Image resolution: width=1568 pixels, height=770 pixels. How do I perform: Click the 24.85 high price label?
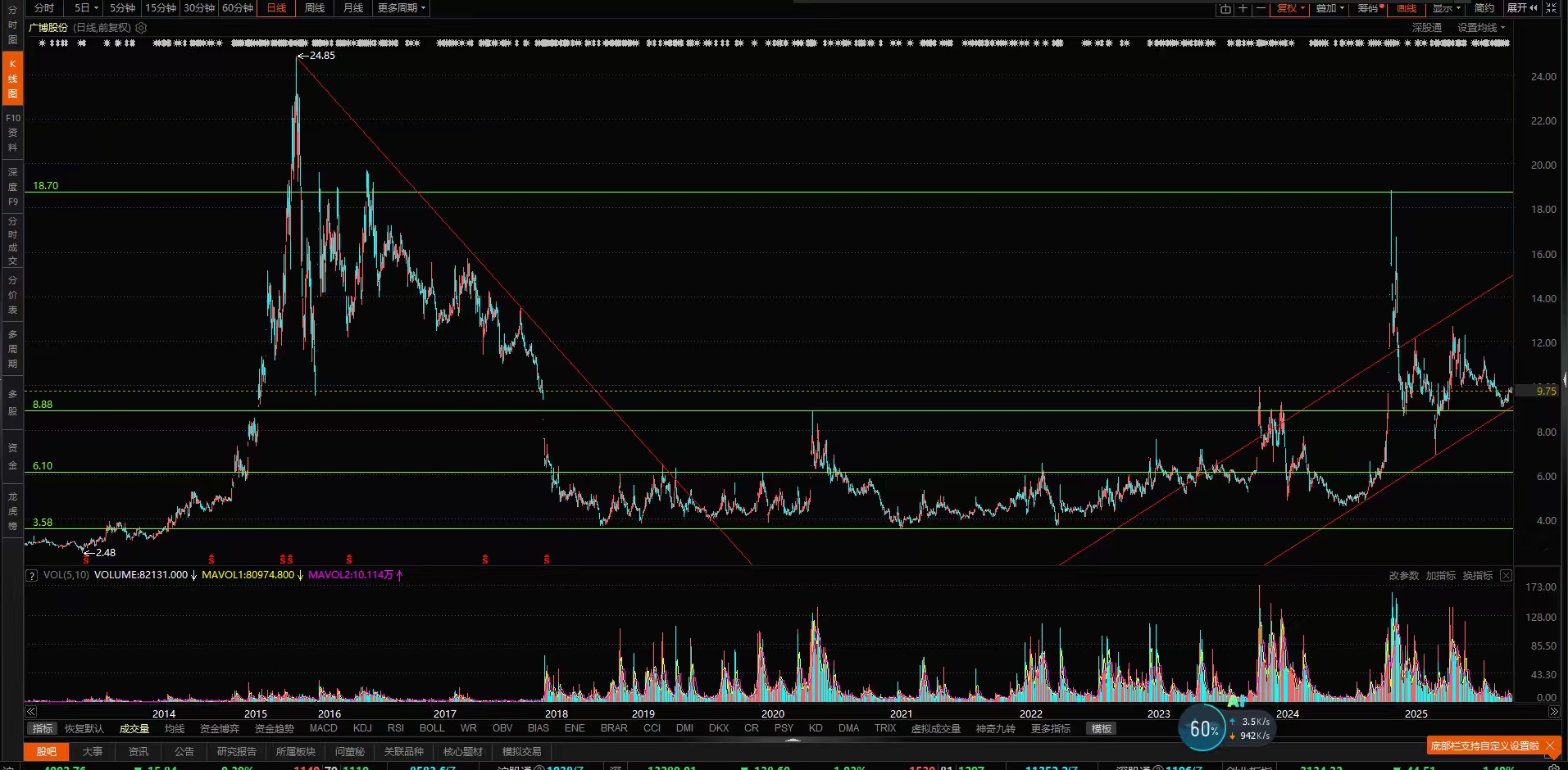pos(322,56)
